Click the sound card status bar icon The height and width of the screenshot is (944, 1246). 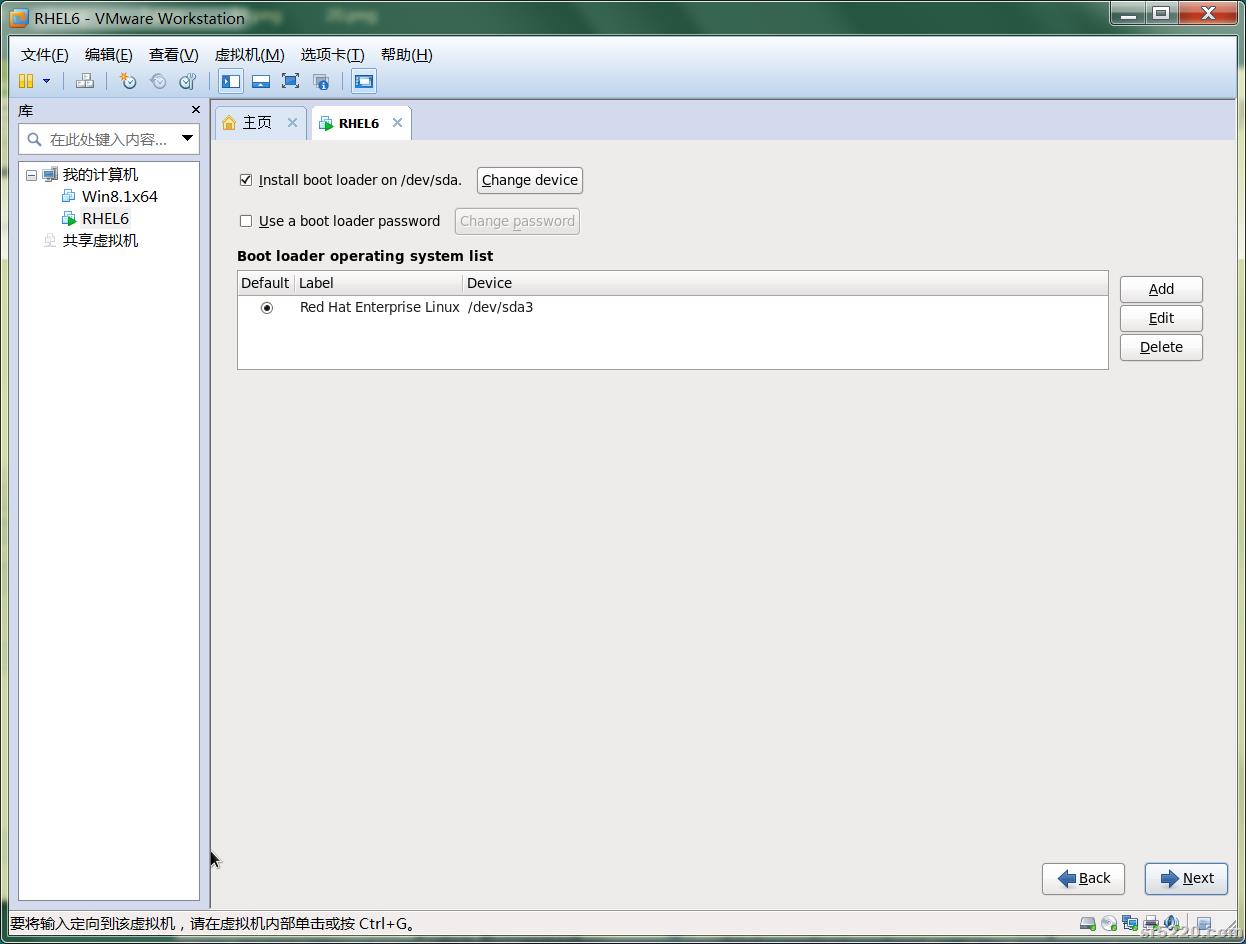1170,924
